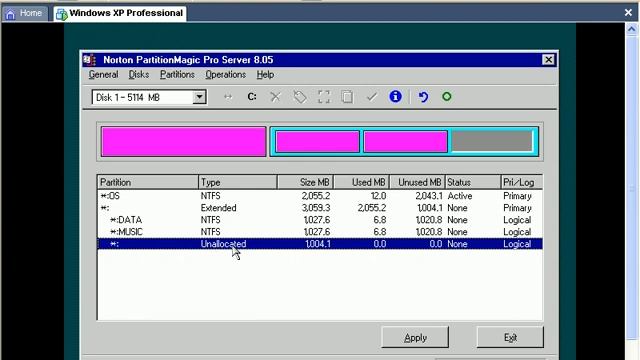
Task: Click the 12.0 used MB value
Action: (x=378, y=196)
